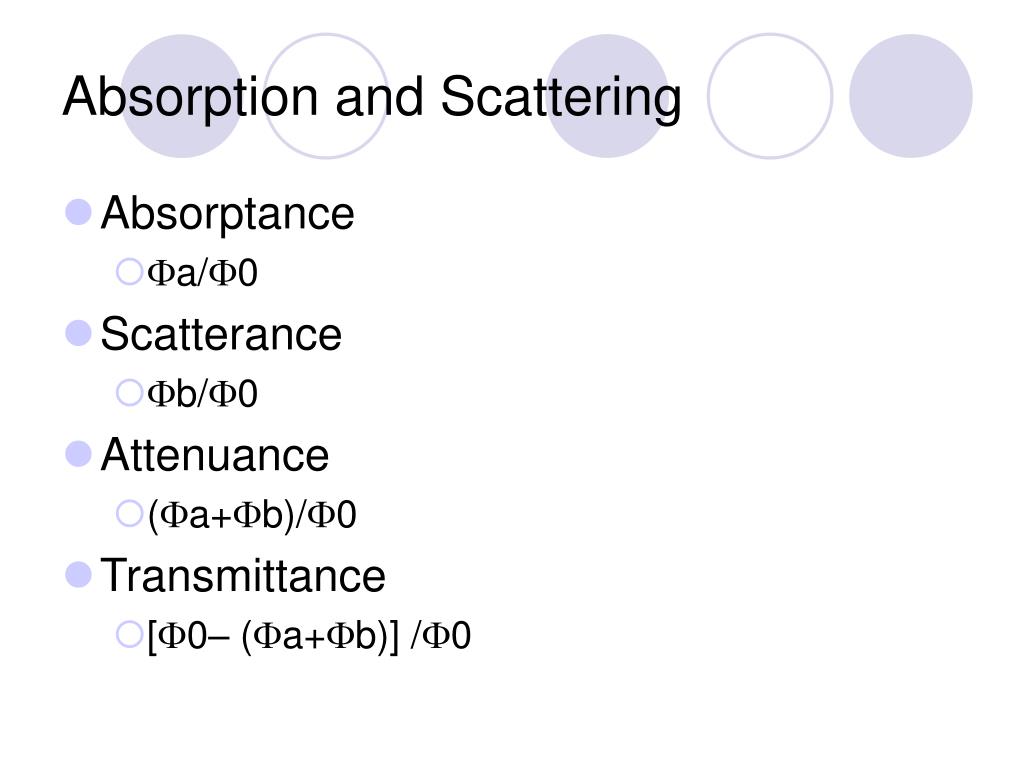Click the word Scatterance
This screenshot has width=1024, height=768.
(x=221, y=334)
